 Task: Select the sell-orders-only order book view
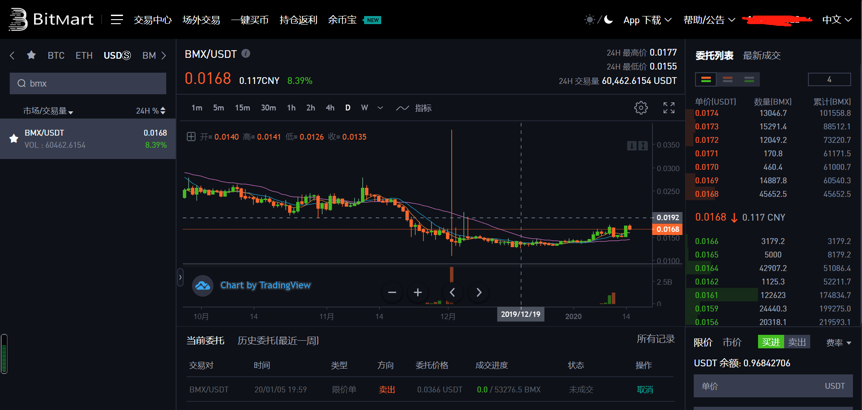tap(727, 79)
